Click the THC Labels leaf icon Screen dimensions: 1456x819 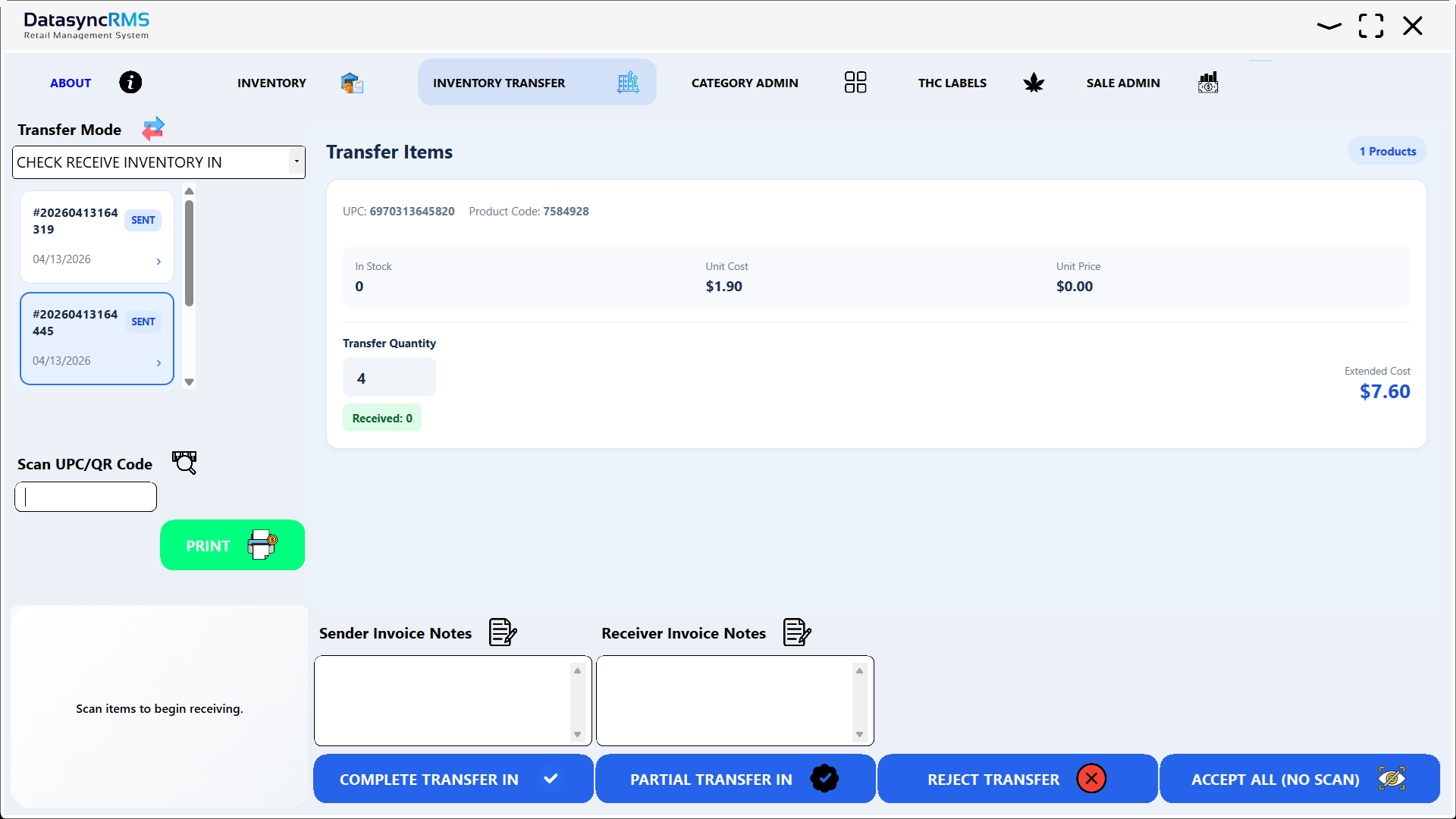1034,83
